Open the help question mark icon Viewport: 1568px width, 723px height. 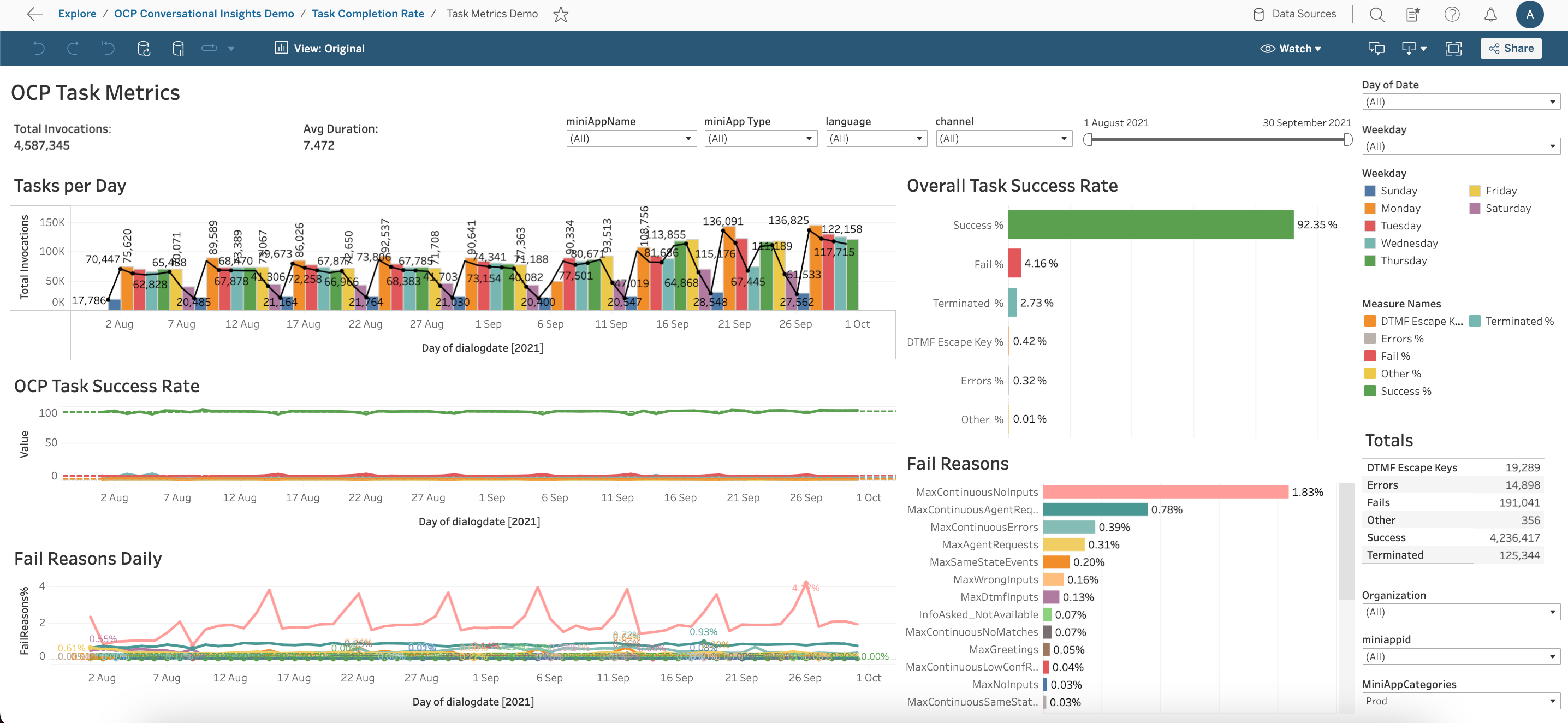(x=1452, y=15)
